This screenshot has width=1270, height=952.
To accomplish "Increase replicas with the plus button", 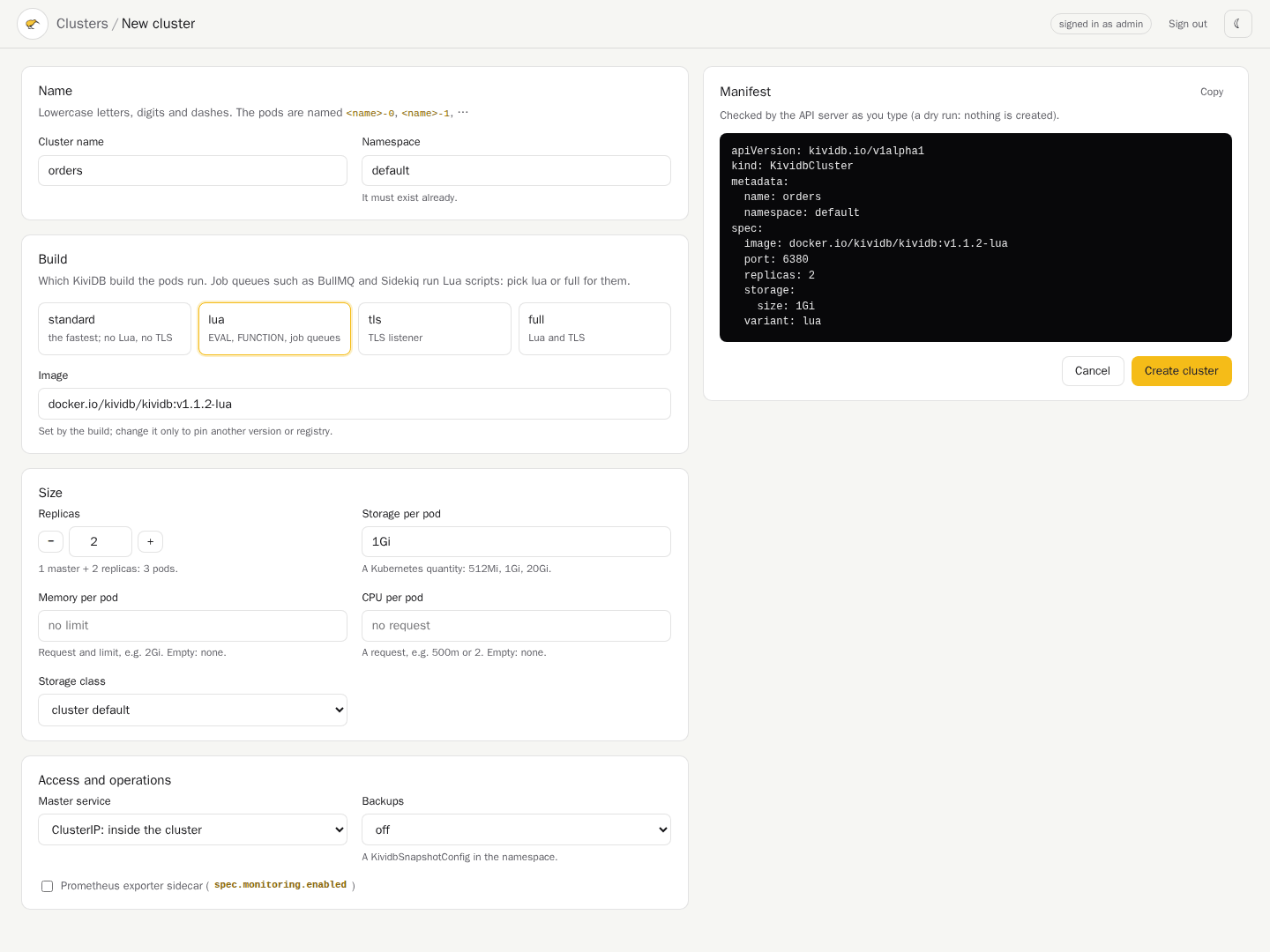I will click(x=150, y=541).
